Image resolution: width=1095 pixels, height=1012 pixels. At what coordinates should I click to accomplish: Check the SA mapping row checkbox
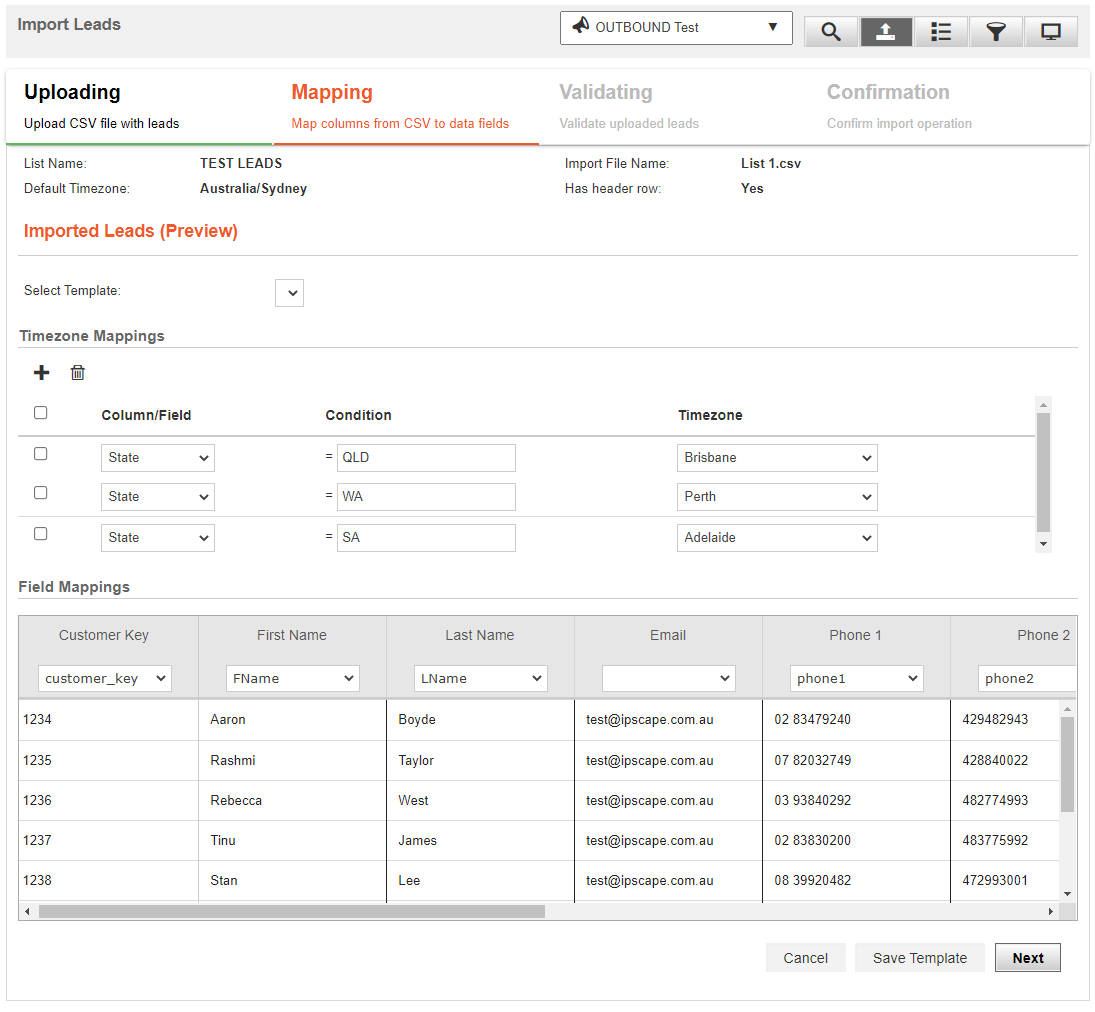tap(41, 534)
